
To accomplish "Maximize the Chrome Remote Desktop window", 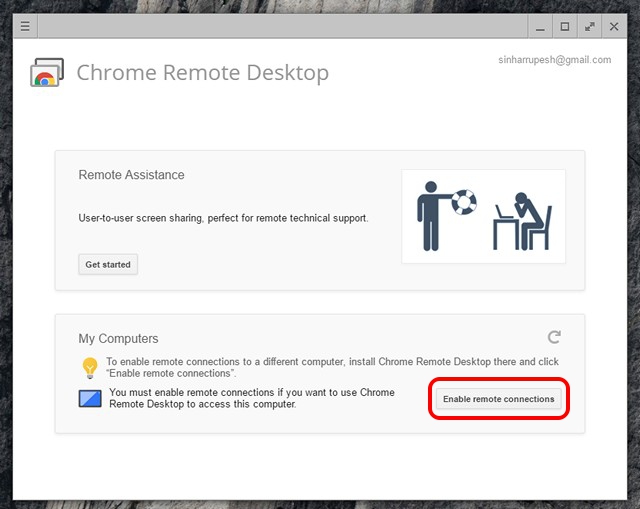I will (x=565, y=27).
